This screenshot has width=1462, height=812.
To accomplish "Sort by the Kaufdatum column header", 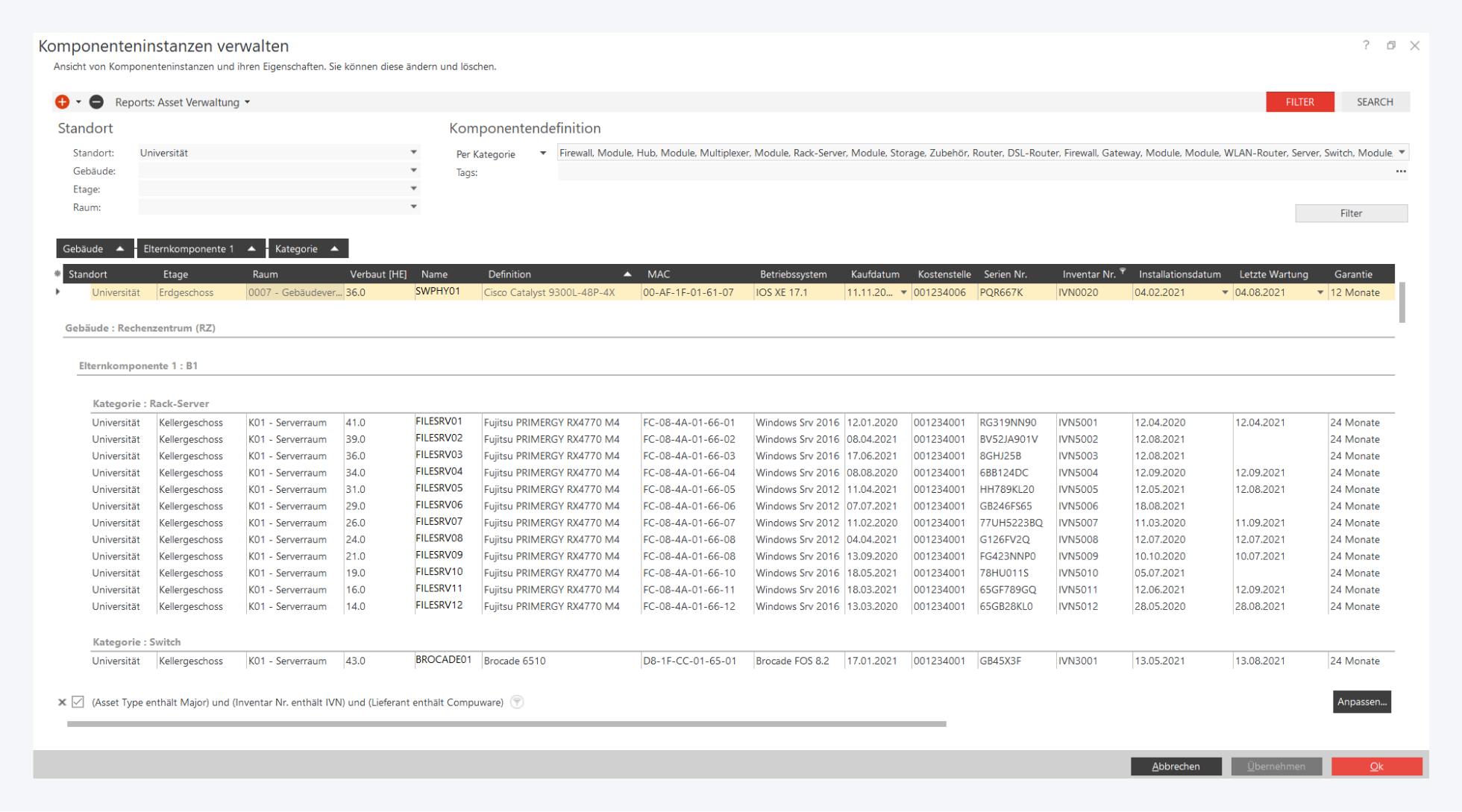I will (x=874, y=274).
